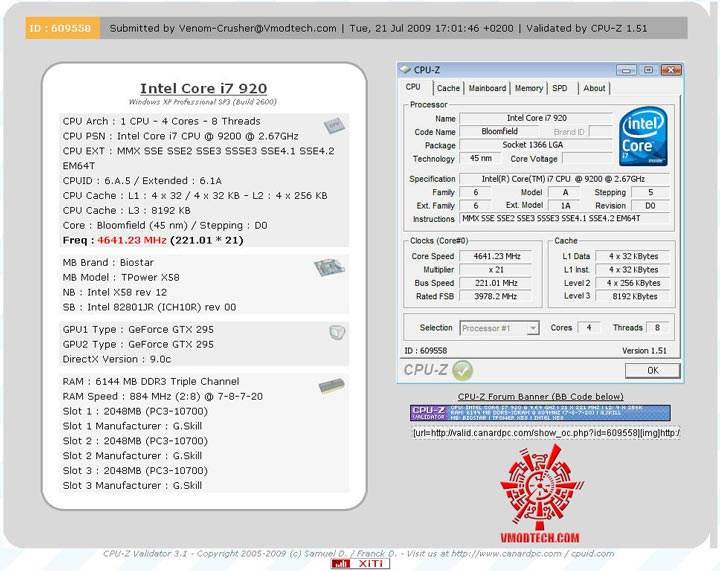Click the Name field showing Intel Core i7 920
Image resolution: width=720 pixels, height=571 pixels.
coord(536,118)
